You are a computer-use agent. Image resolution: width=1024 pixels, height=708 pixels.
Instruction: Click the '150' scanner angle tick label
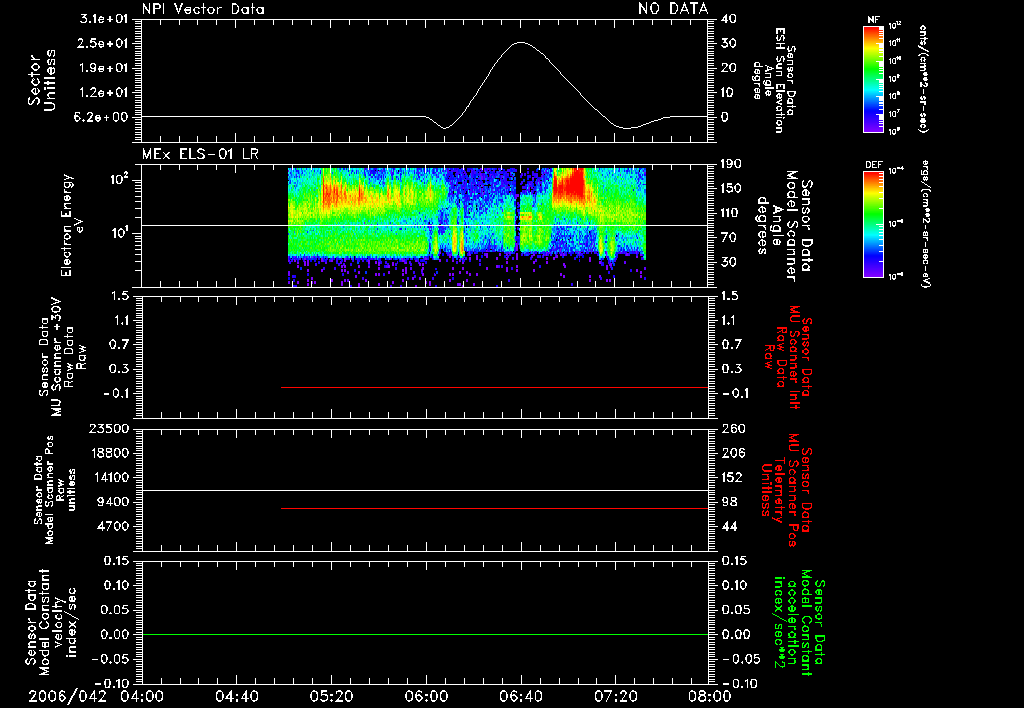(733, 188)
